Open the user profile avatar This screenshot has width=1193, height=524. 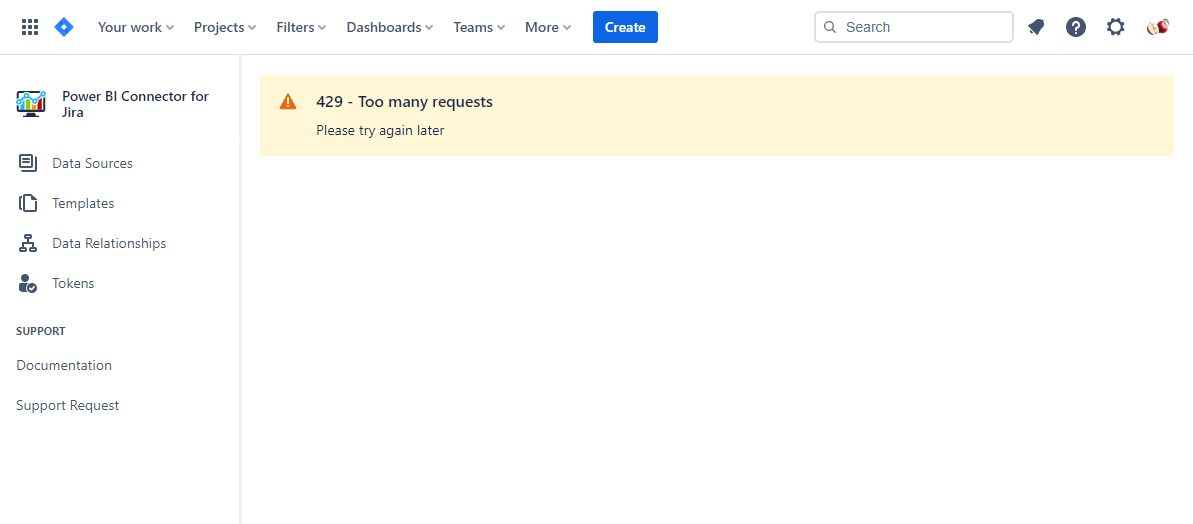1157,27
